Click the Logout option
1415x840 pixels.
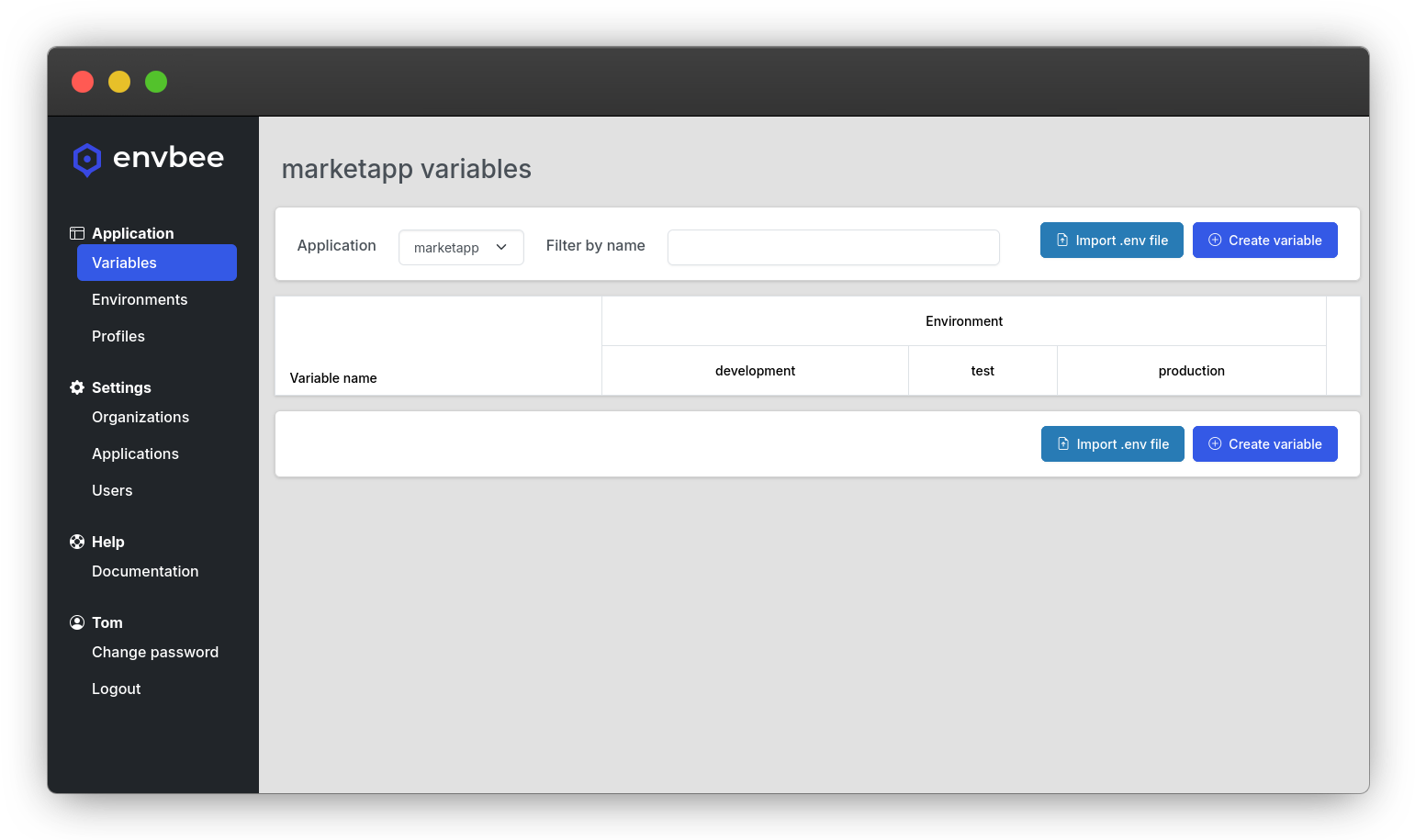pyautogui.click(x=116, y=689)
